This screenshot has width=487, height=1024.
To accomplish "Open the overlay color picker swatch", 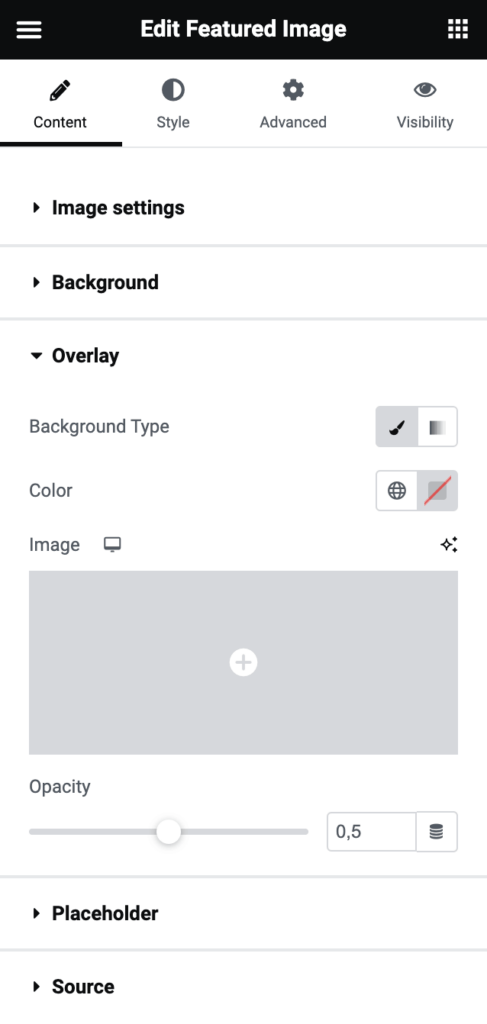I will (x=437, y=490).
